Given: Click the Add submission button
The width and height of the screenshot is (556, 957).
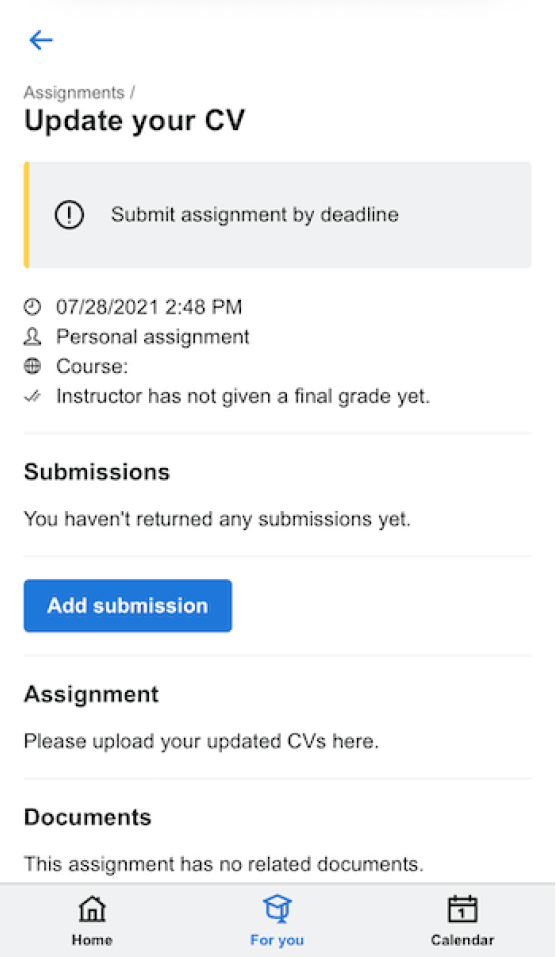Looking at the screenshot, I should point(128,605).
